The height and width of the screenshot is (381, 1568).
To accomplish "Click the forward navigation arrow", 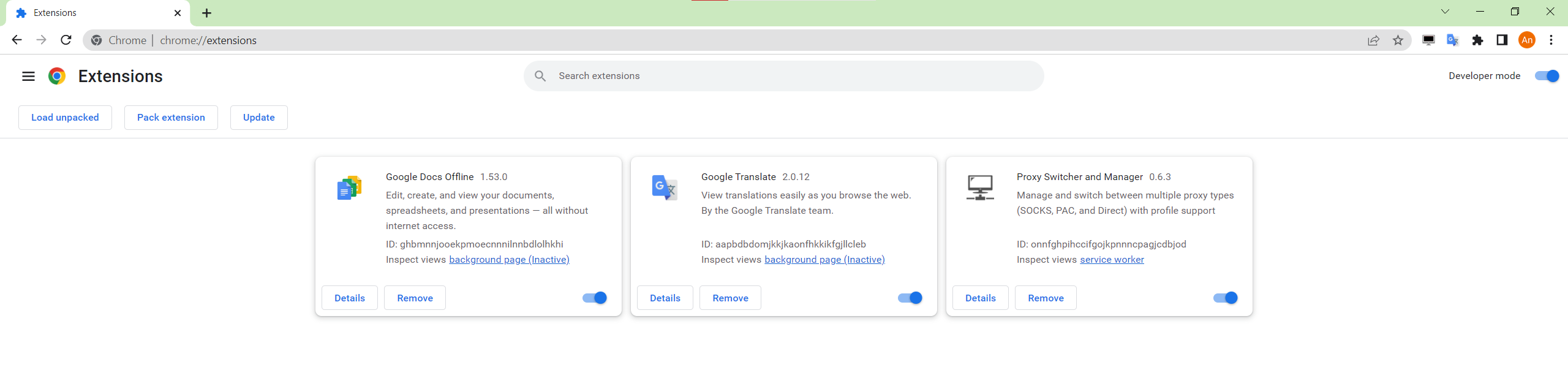I will pyautogui.click(x=41, y=40).
